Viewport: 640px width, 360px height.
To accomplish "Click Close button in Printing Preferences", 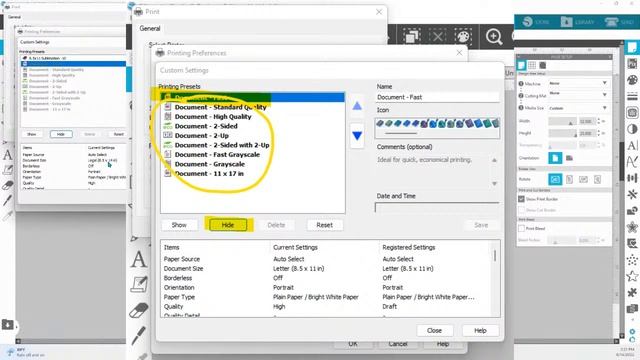I will pos(434,331).
